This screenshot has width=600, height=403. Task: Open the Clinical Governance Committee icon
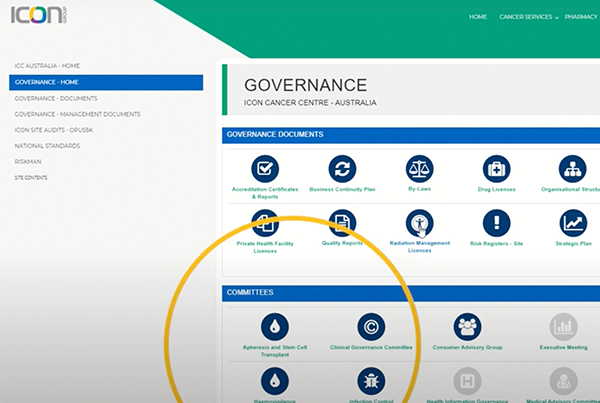tap(371, 327)
